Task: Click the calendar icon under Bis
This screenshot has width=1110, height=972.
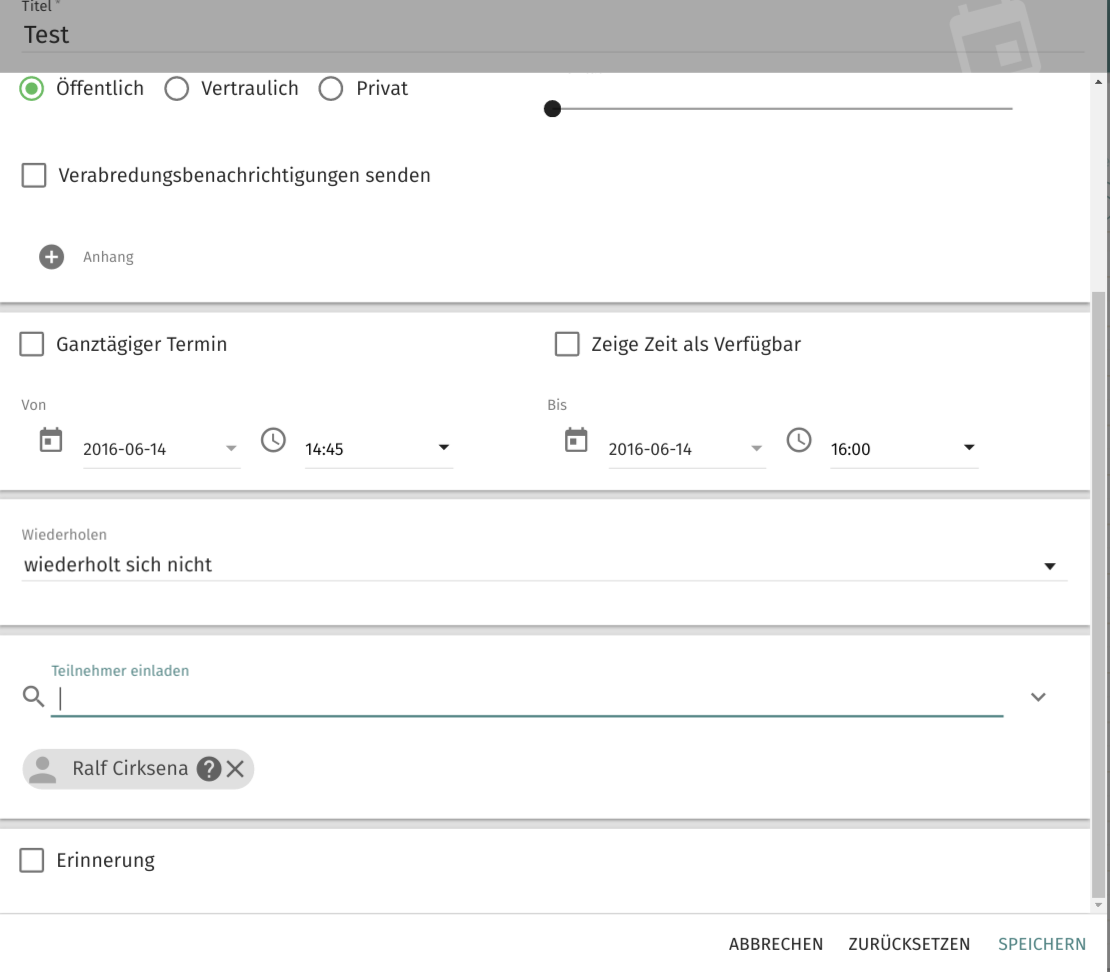Action: [x=576, y=440]
